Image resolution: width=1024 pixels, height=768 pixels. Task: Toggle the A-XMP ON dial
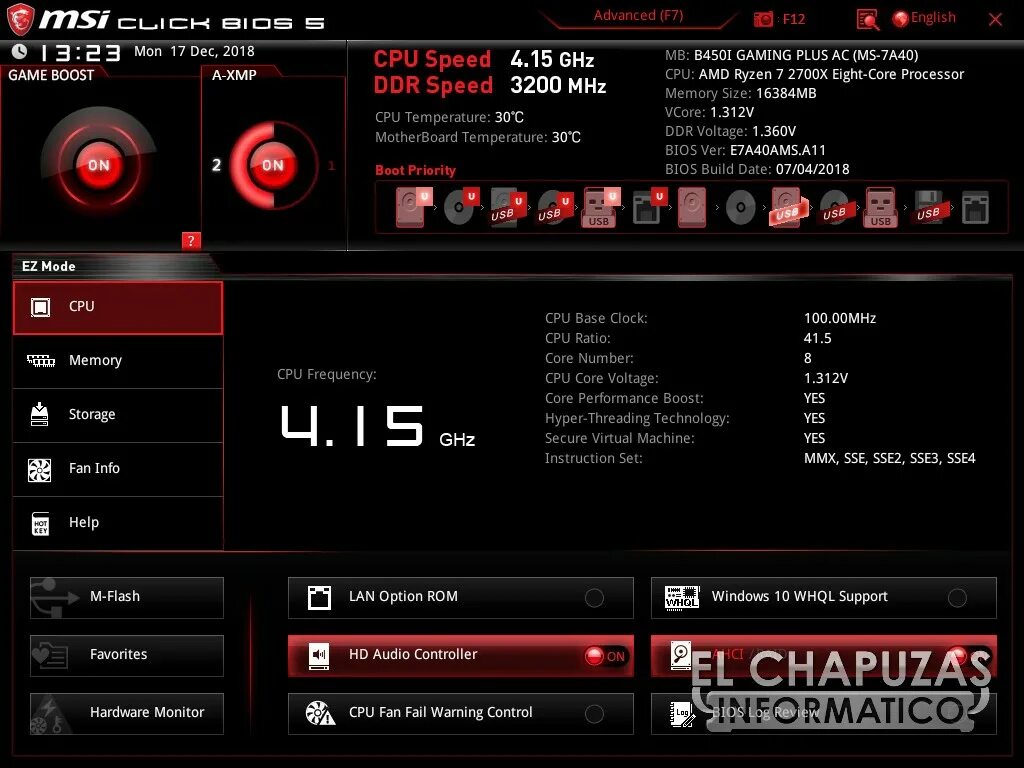click(273, 165)
